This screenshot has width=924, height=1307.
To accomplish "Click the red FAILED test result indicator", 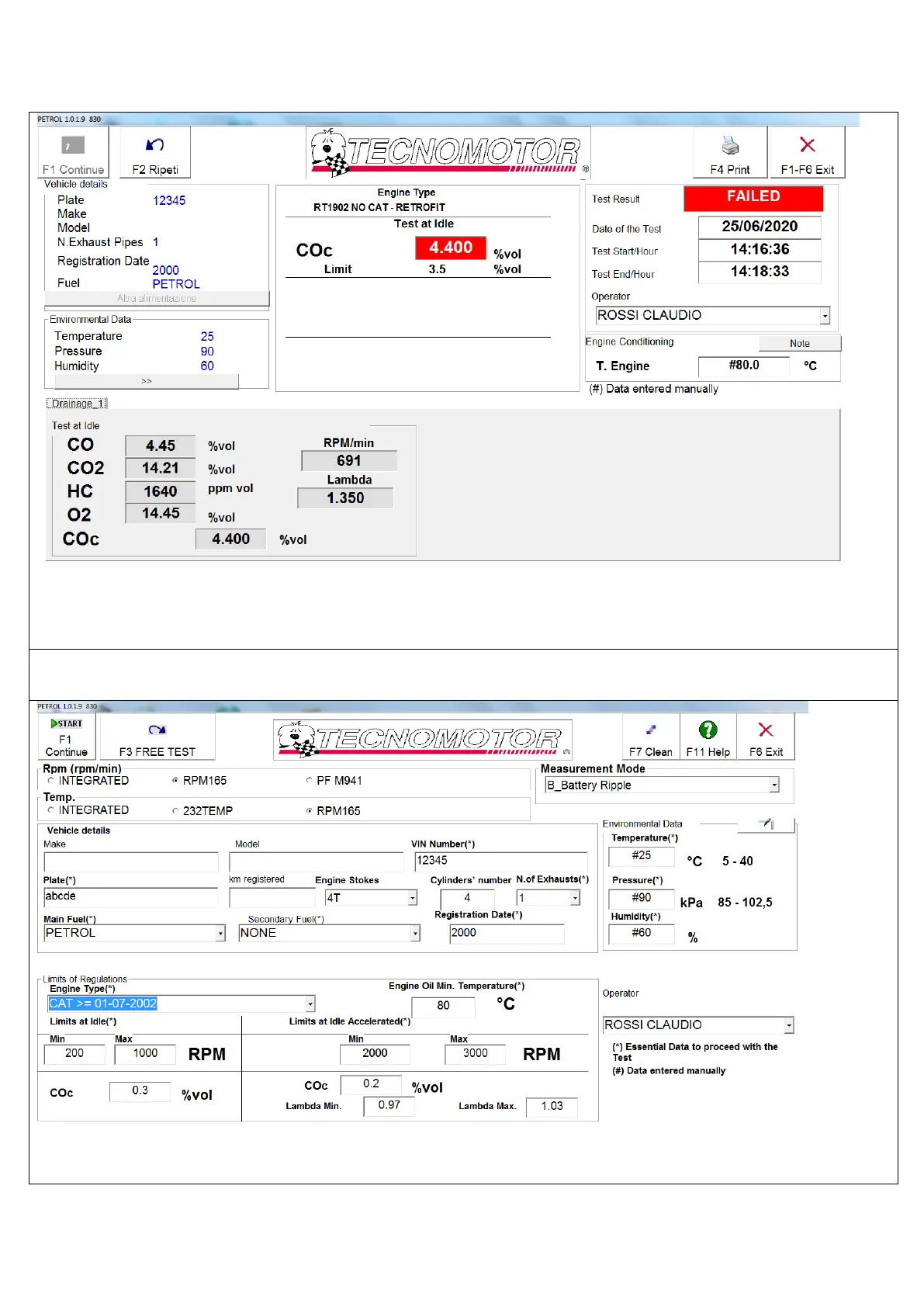I will (x=753, y=198).
